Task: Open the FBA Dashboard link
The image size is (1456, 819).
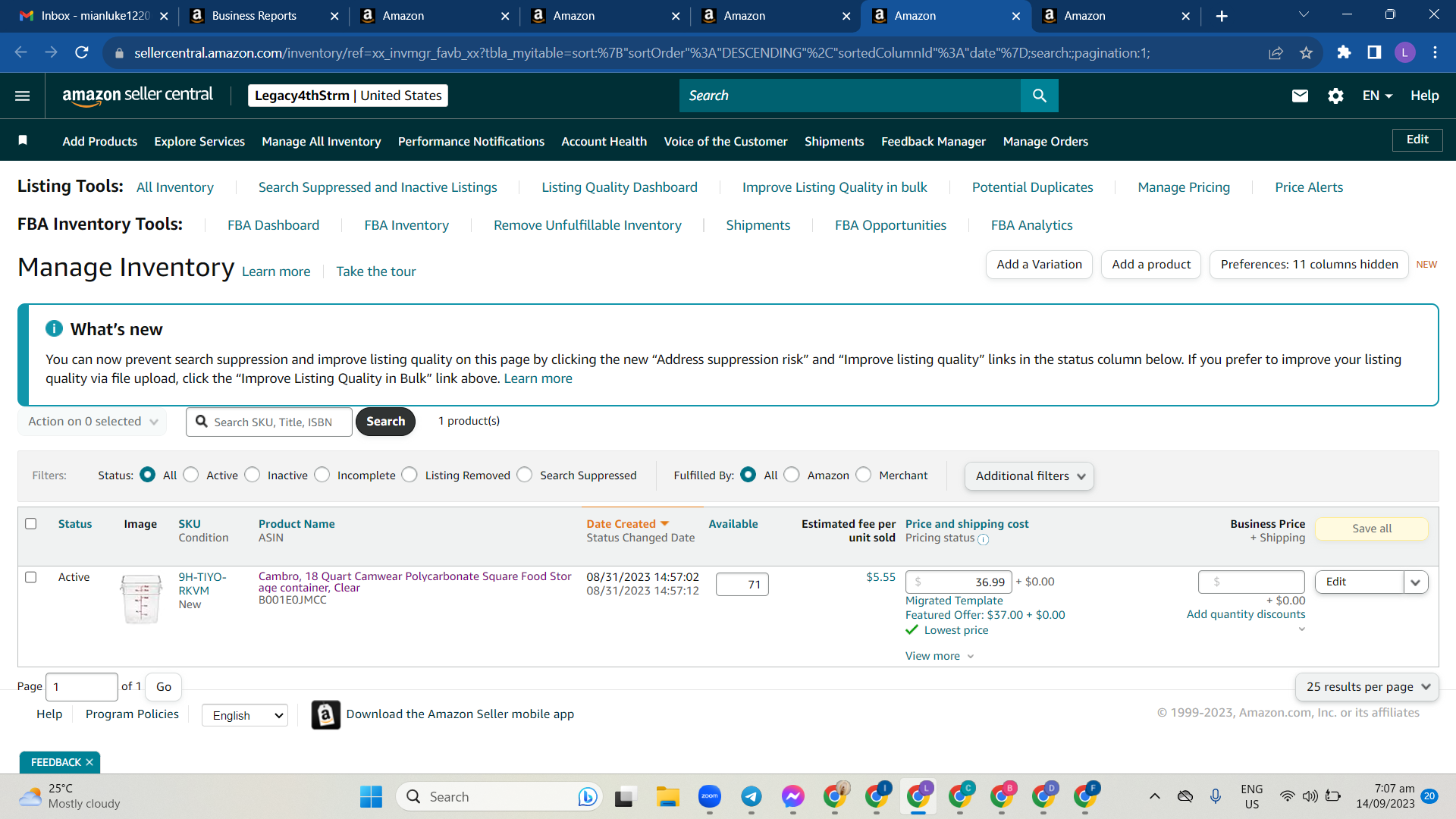Action: point(273,225)
